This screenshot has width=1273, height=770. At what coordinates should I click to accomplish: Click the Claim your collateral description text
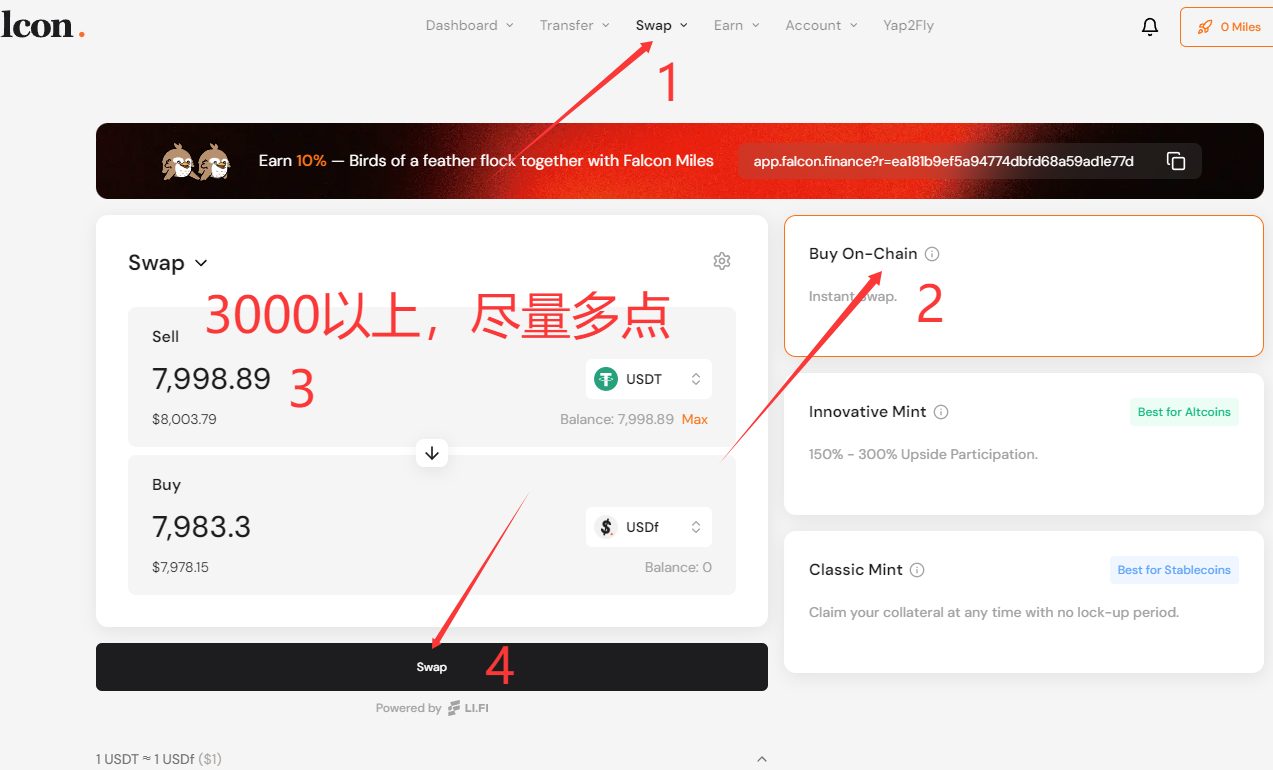[994, 612]
